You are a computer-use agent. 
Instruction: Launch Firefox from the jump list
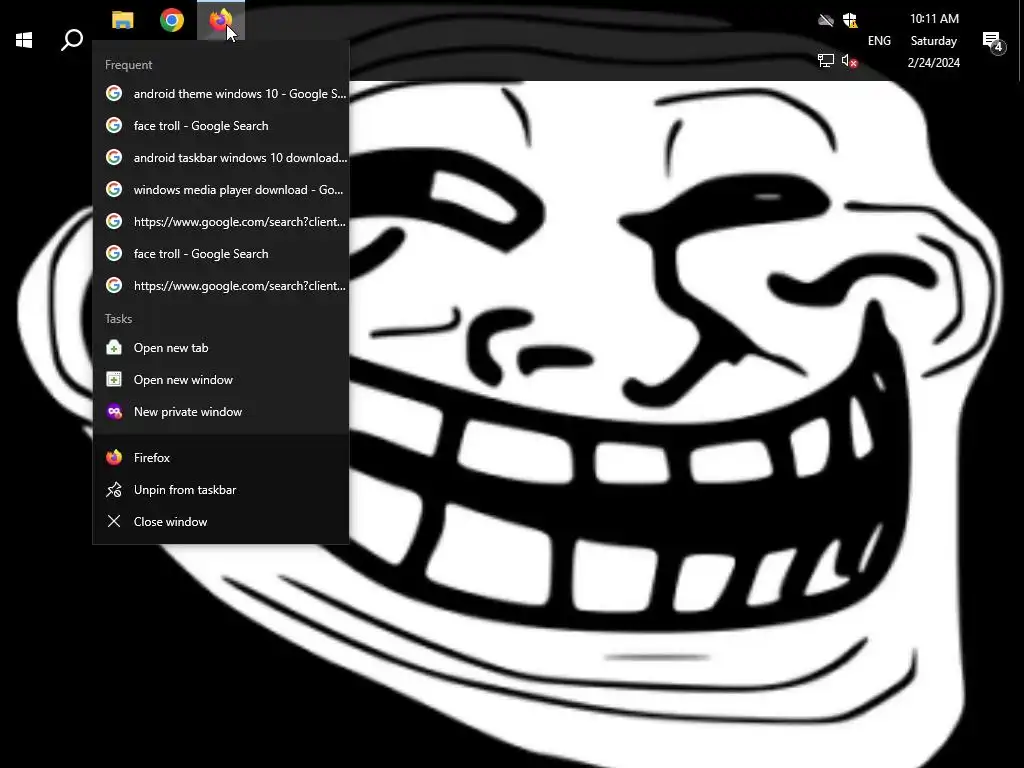pyautogui.click(x=221, y=457)
